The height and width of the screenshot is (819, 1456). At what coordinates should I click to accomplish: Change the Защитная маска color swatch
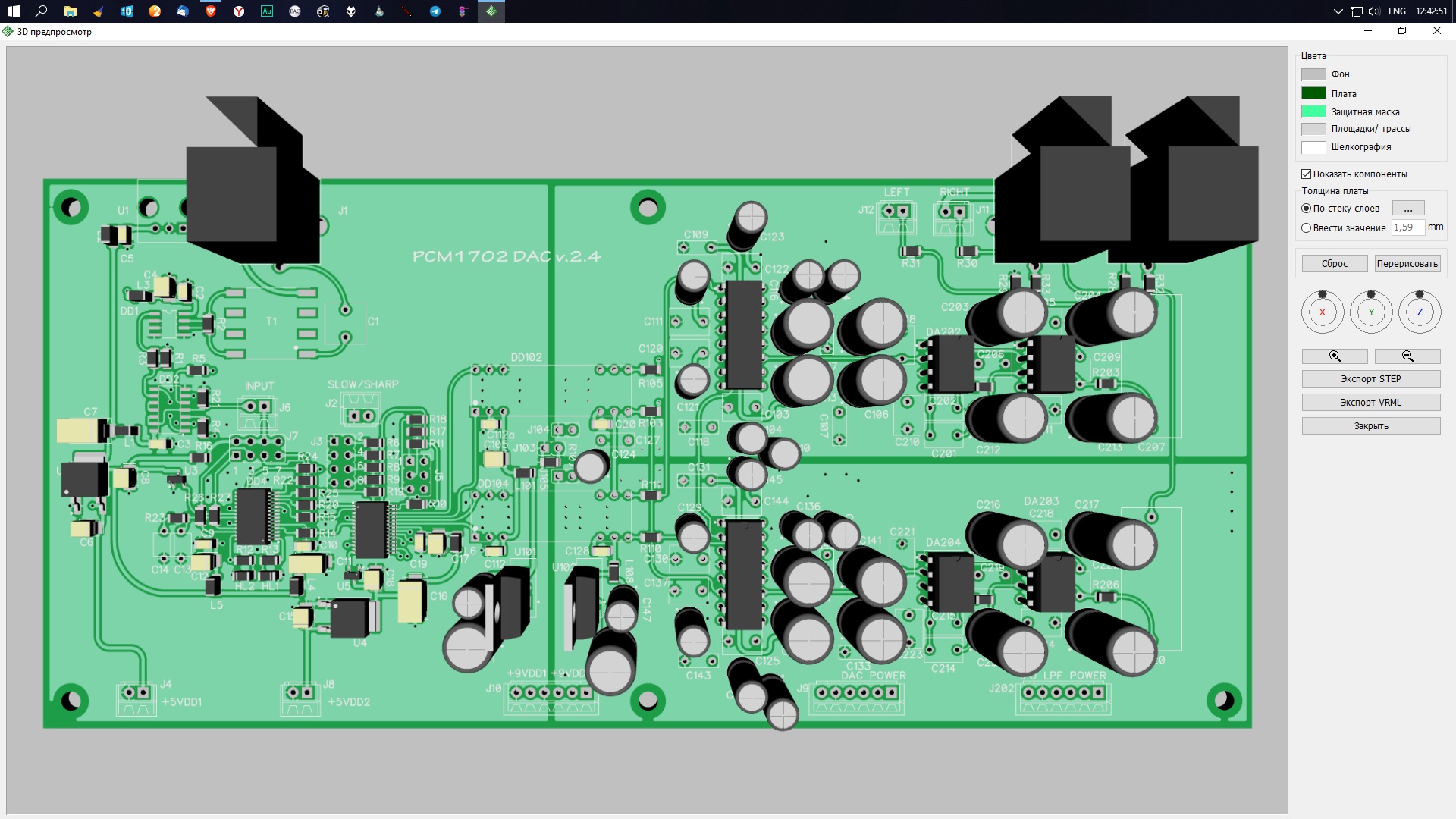(x=1313, y=111)
